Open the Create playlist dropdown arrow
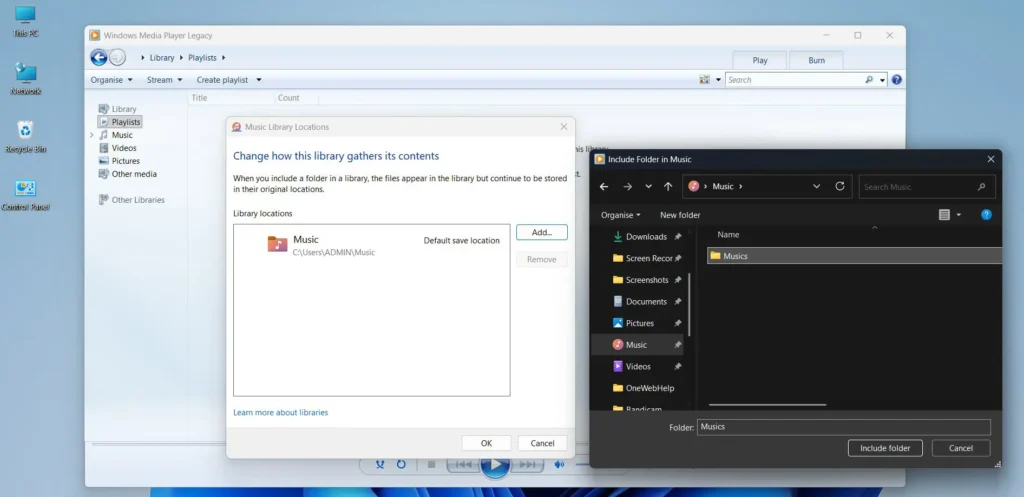The height and width of the screenshot is (497, 1024). [x=259, y=80]
